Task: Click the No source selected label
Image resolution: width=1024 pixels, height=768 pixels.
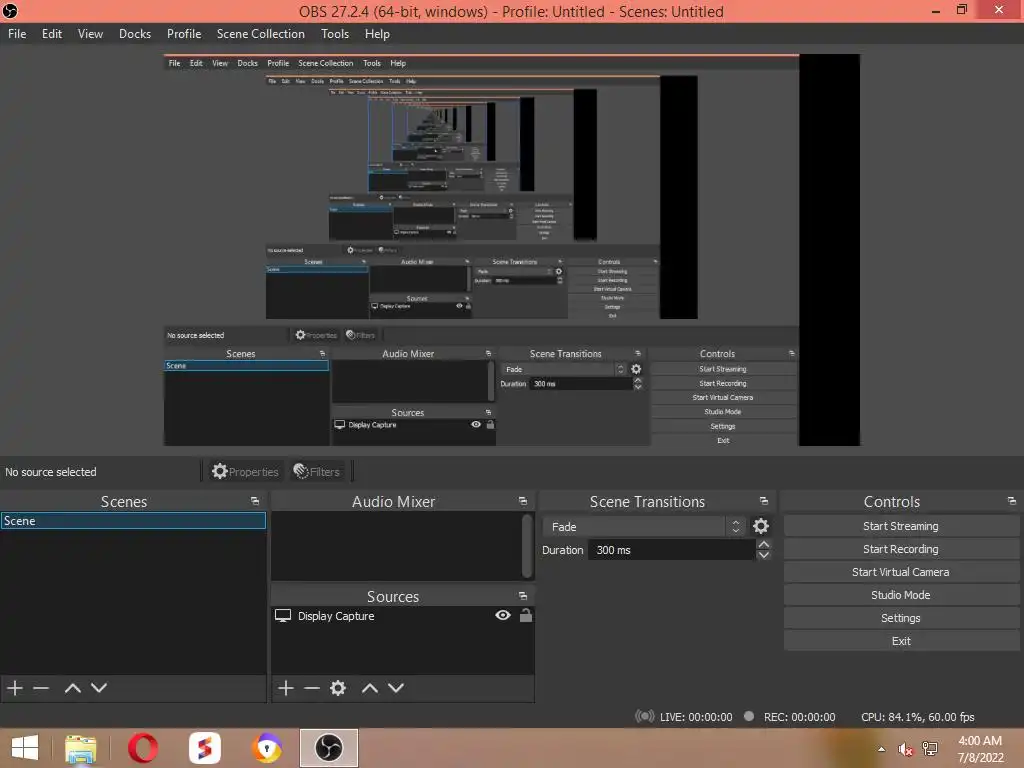Action: click(51, 472)
